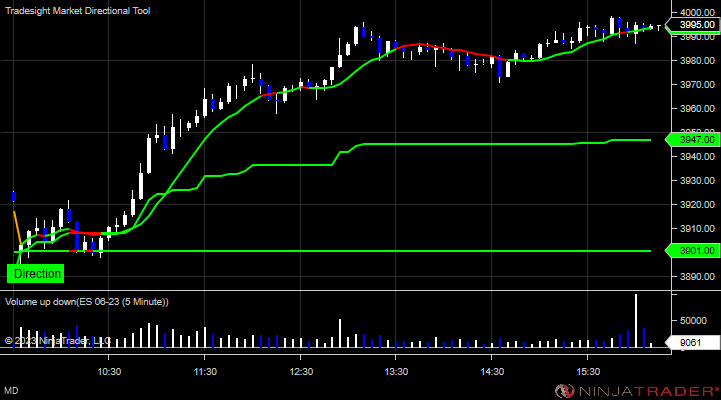721x400 pixels.
Task: Select the green 3901.00 price marker
Action: click(x=694, y=251)
